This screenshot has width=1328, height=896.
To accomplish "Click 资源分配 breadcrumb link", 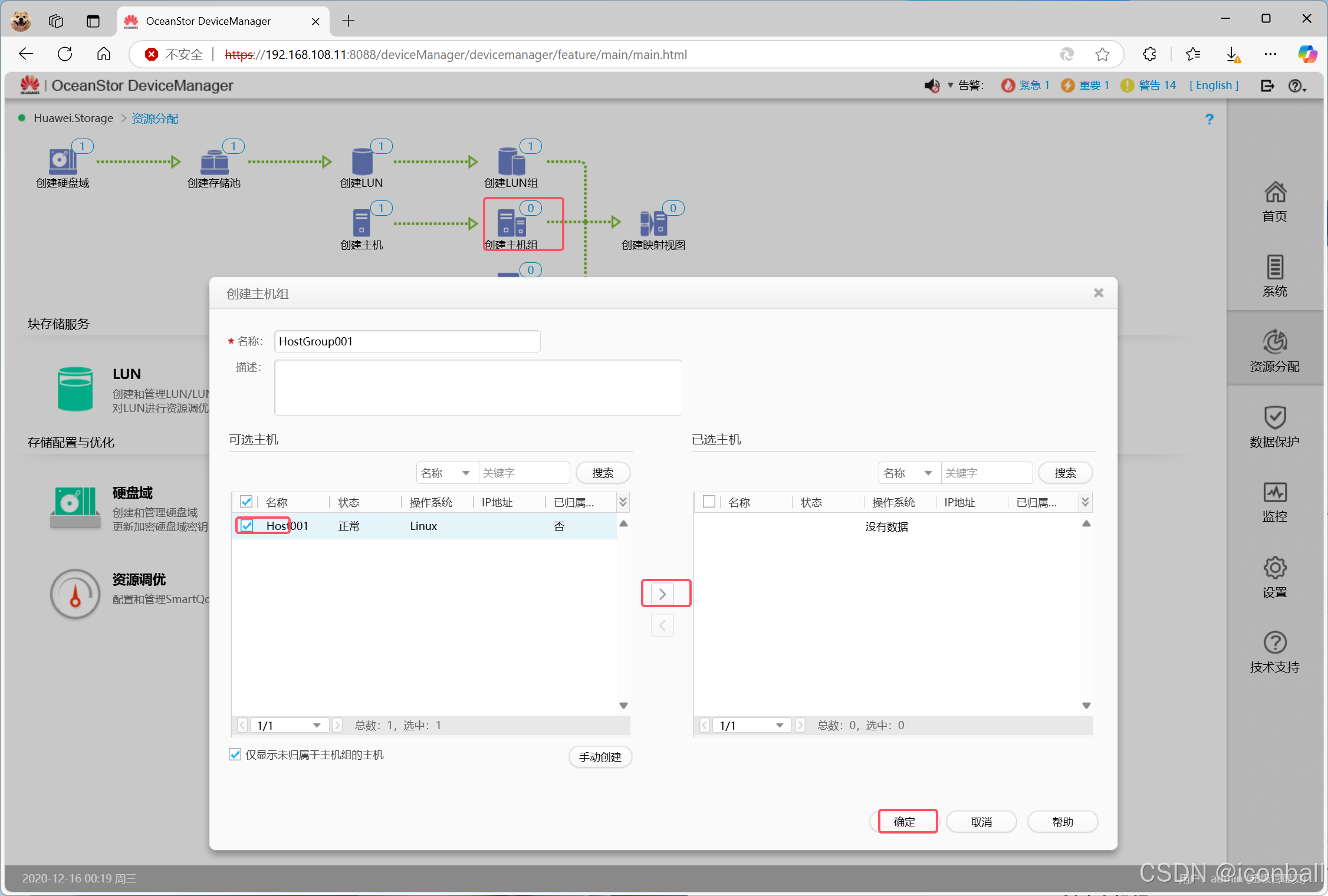I will tap(155, 118).
